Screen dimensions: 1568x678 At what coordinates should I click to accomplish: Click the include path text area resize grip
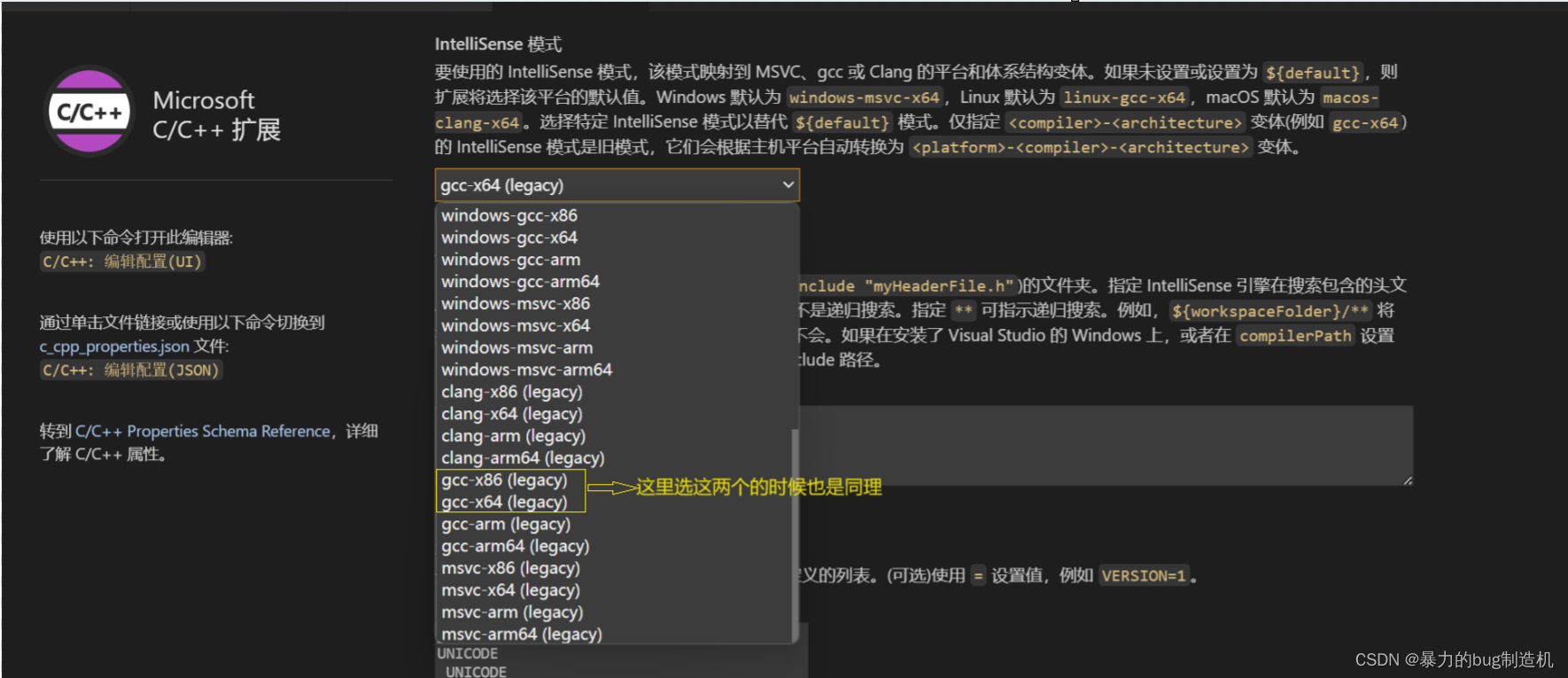[x=1408, y=480]
